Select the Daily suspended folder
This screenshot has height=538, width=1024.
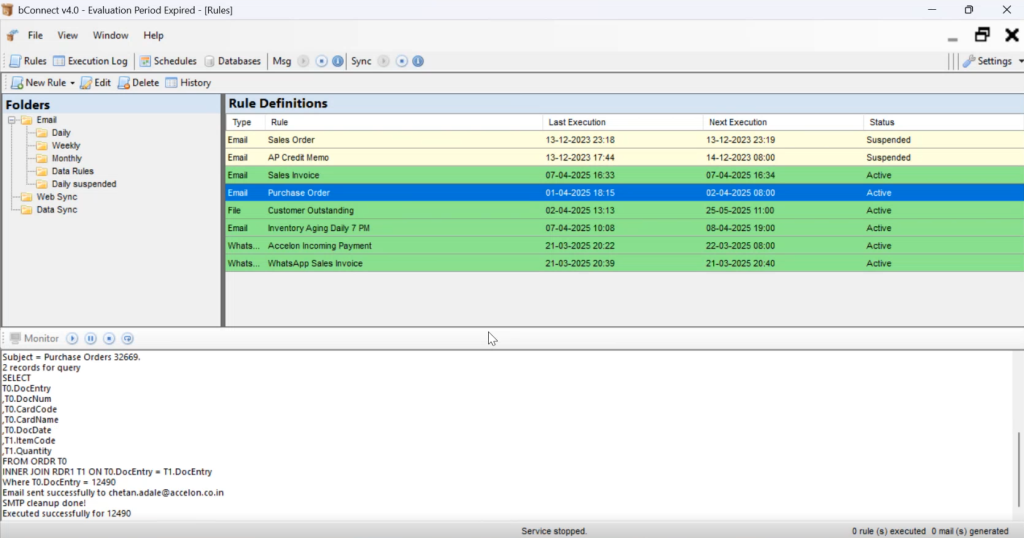point(84,184)
